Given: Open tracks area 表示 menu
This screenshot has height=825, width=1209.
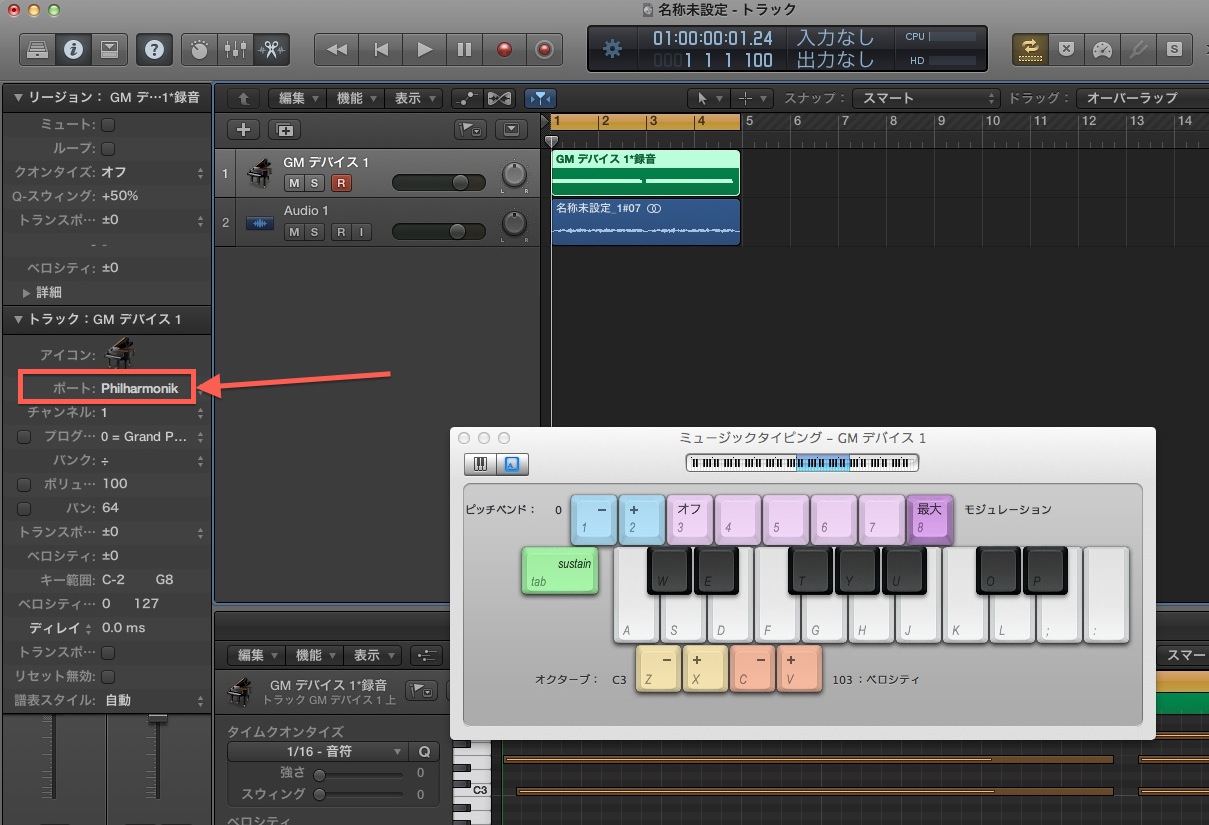Looking at the screenshot, I should pos(414,98).
